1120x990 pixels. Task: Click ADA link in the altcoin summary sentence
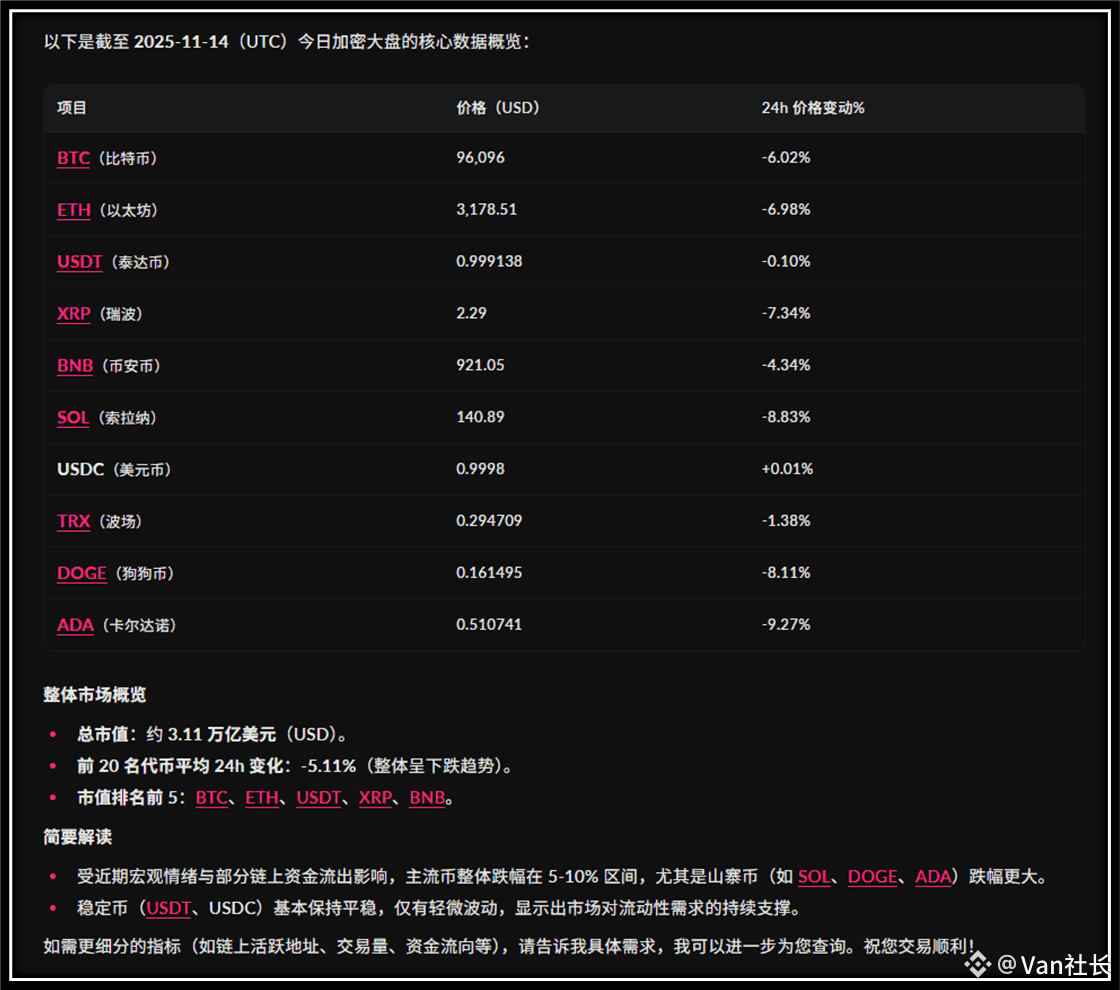(933, 876)
